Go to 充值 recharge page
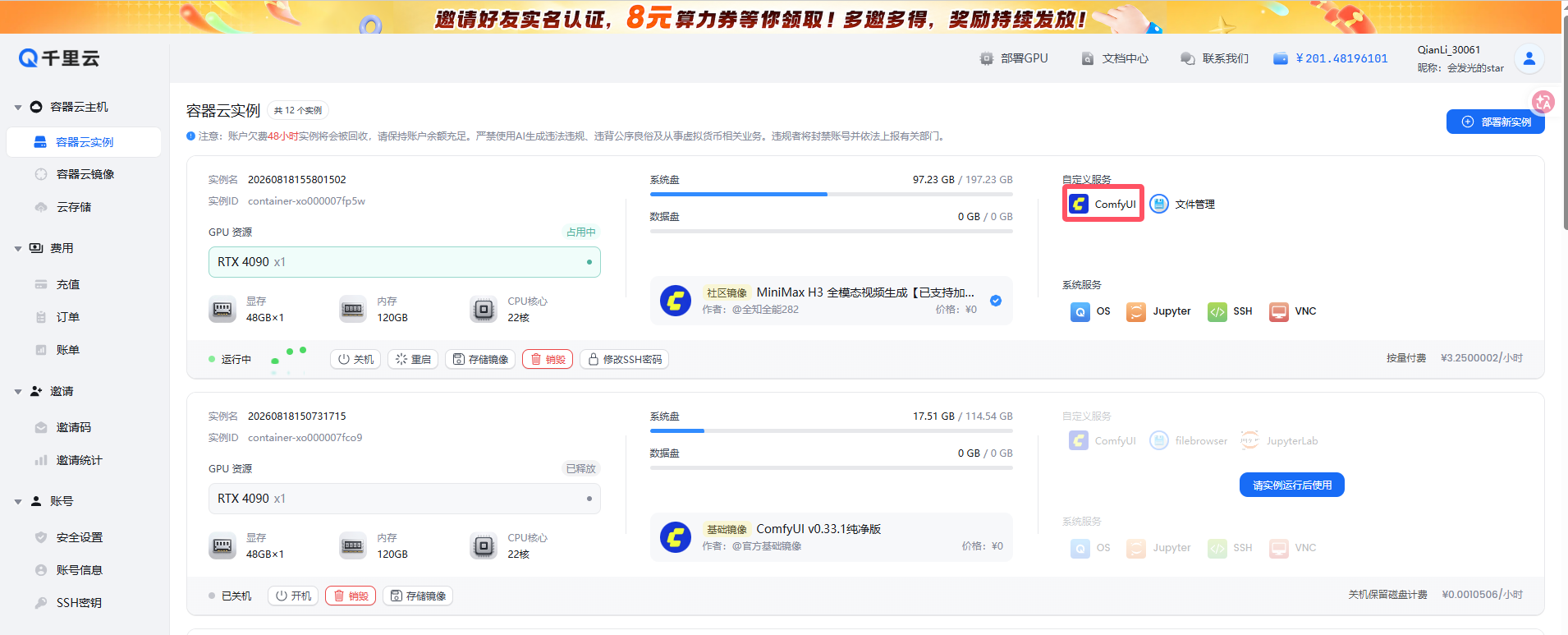Viewport: 1568px width, 635px height. coord(67,284)
